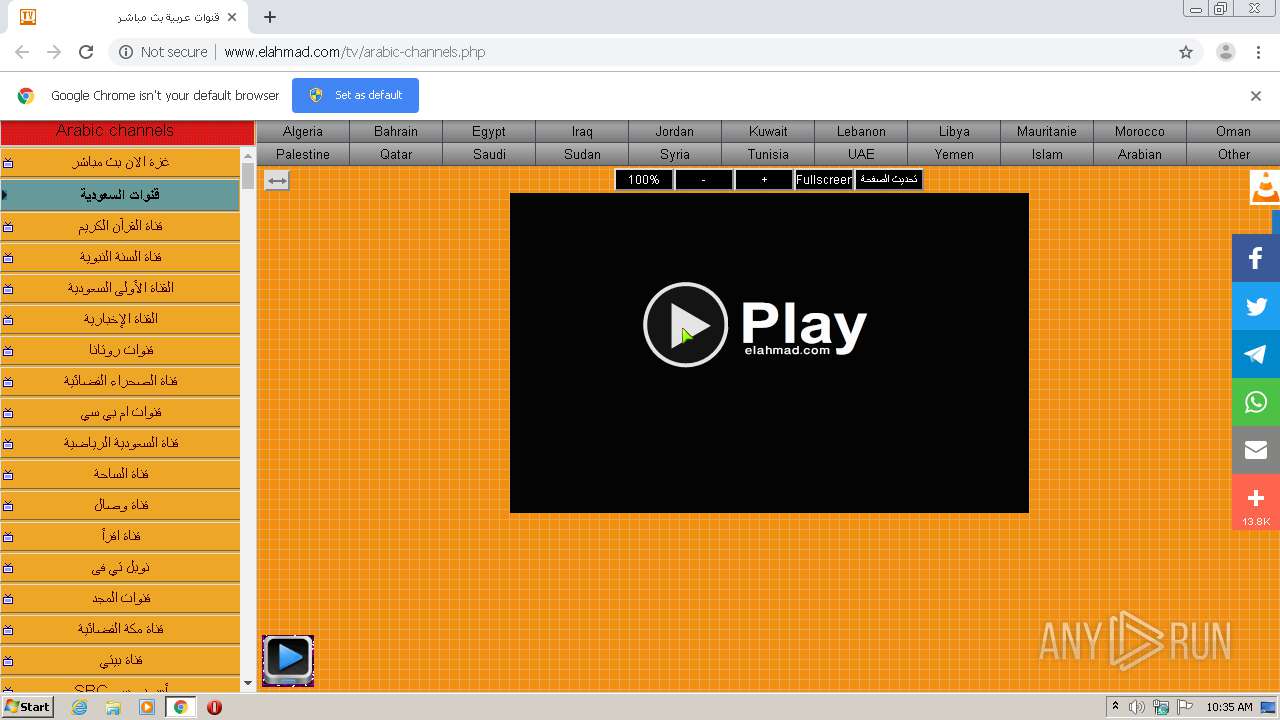1280x720 pixels.
Task: Show hidden system tray icons
Action: tap(1116, 707)
